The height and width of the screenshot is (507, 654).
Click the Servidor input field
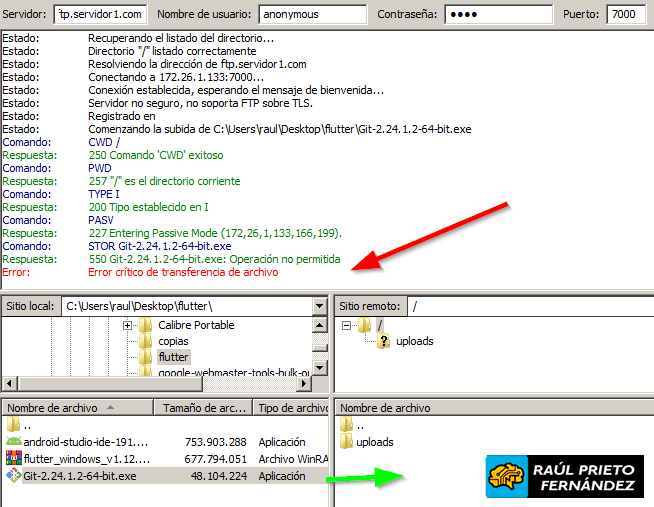click(101, 15)
